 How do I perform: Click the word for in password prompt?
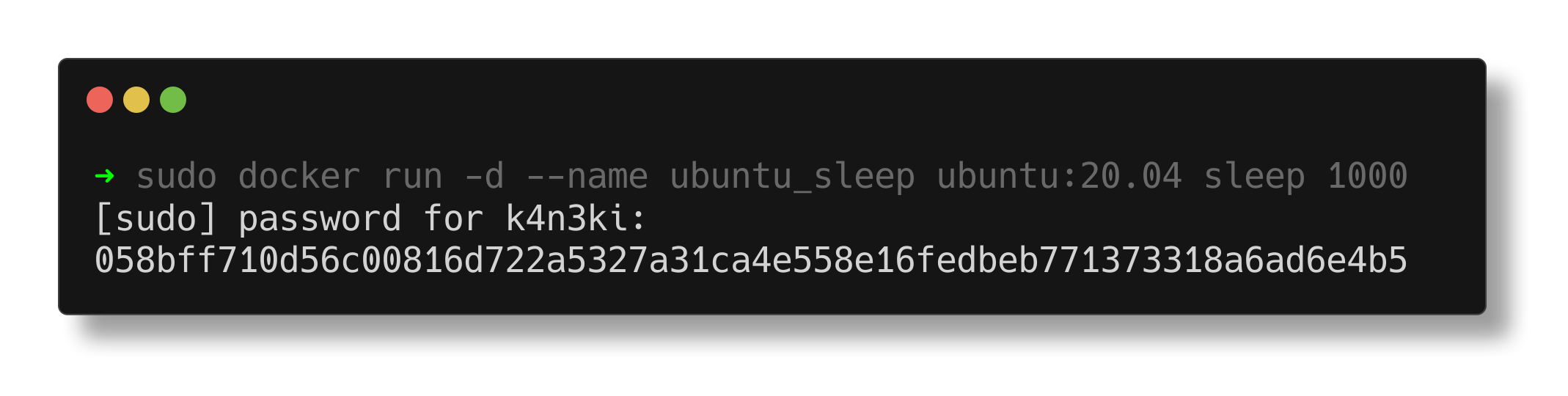click(453, 219)
